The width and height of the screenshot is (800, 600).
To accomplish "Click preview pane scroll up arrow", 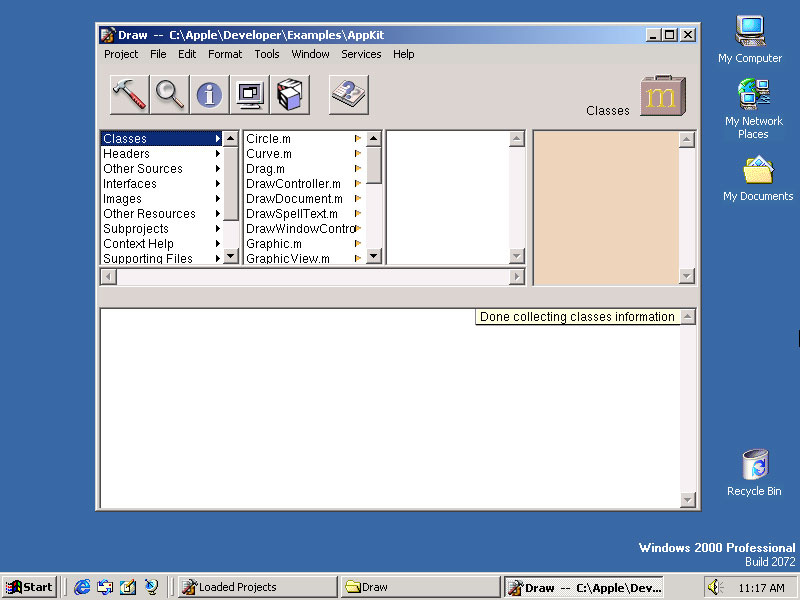I will [687, 140].
